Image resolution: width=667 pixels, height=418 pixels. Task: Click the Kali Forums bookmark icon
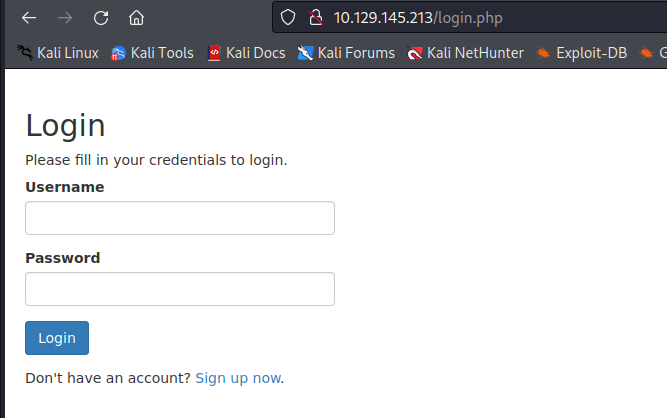(x=305, y=53)
